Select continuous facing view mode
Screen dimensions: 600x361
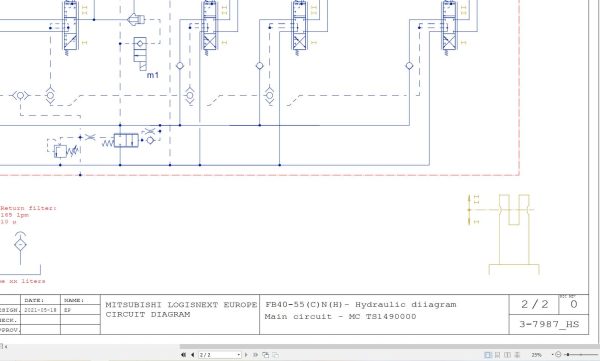coord(517,355)
